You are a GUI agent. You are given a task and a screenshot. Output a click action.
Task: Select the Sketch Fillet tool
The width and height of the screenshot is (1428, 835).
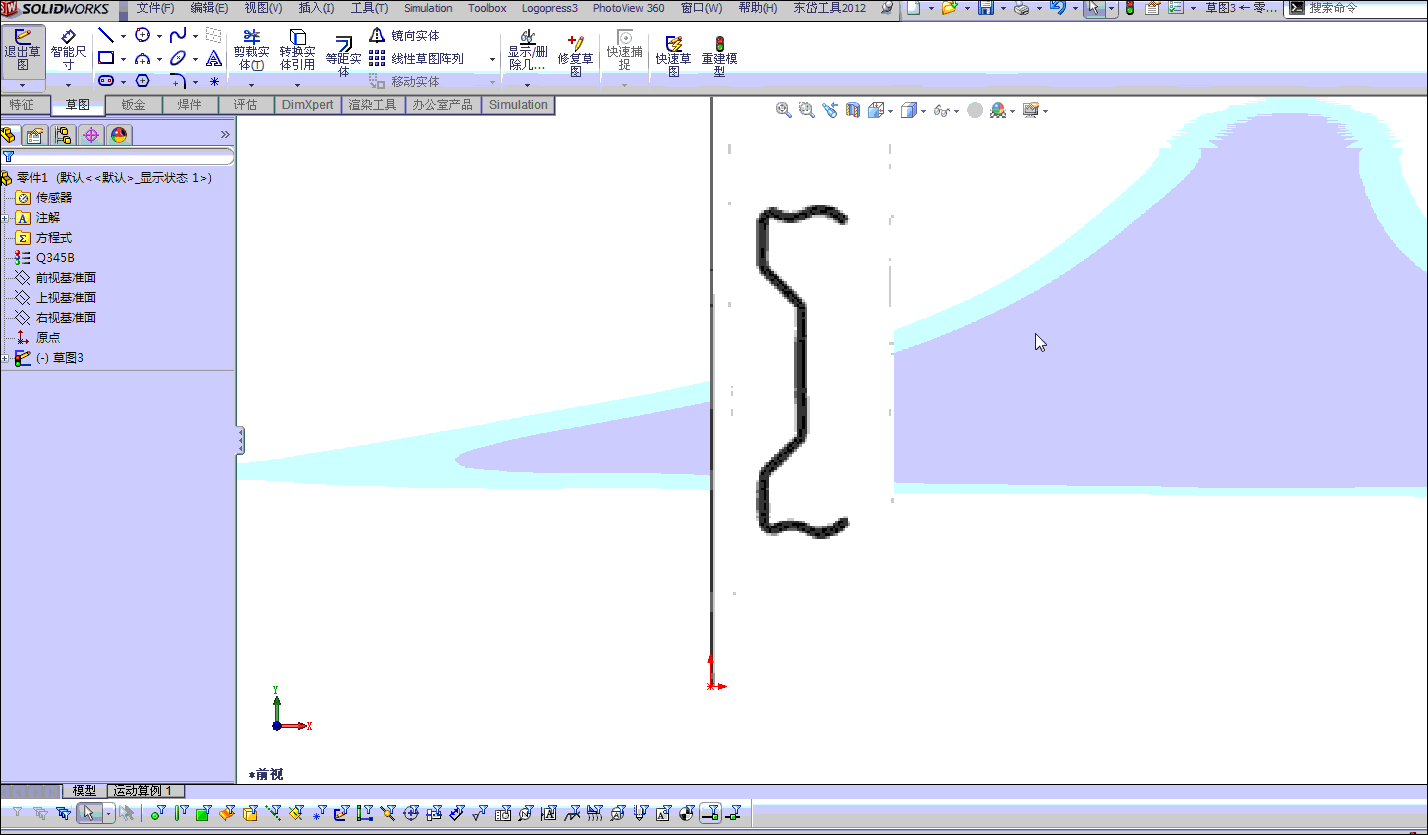178,81
